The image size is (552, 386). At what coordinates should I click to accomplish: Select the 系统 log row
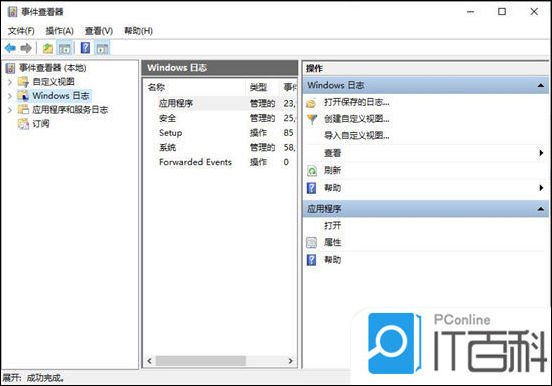[x=221, y=147]
